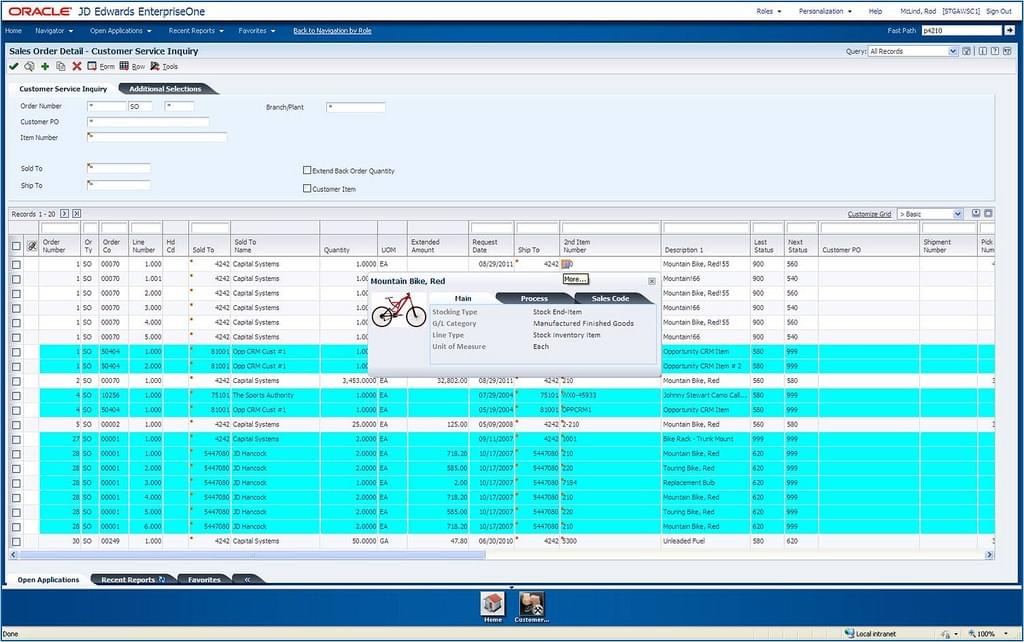Select checkbox for order 27 Bike Rack row

(16, 440)
